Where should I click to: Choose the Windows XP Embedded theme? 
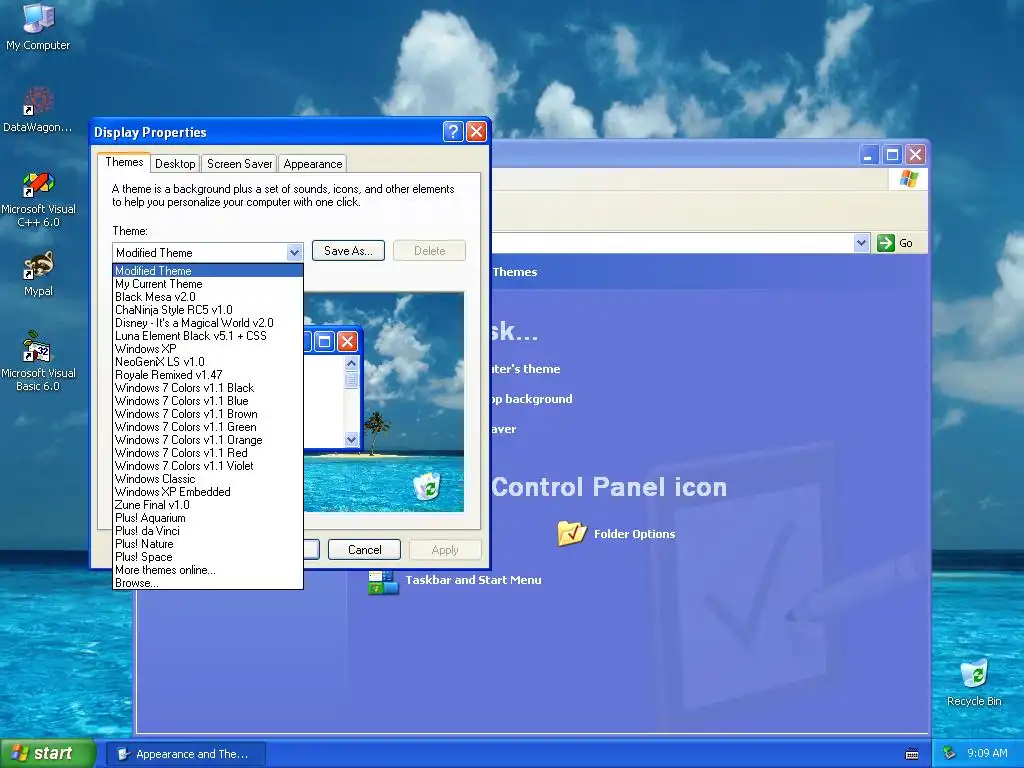[208, 492]
